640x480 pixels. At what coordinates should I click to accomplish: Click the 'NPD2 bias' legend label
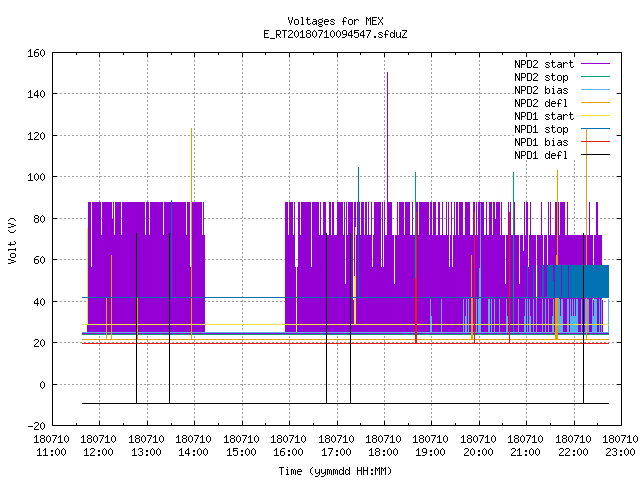point(541,90)
